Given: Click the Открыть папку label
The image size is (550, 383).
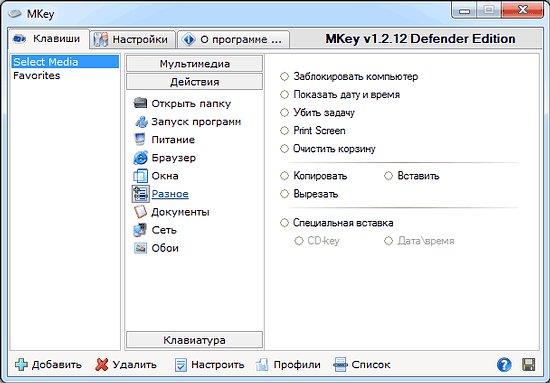Looking at the screenshot, I should [191, 104].
